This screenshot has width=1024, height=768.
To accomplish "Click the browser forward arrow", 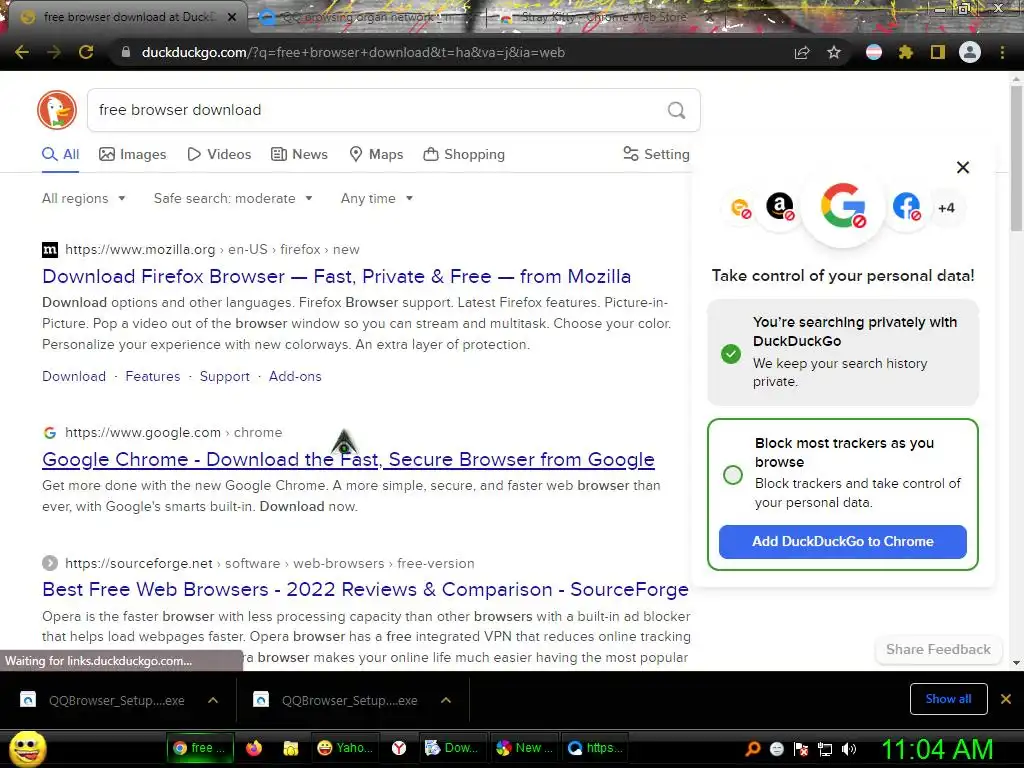I will [54, 52].
